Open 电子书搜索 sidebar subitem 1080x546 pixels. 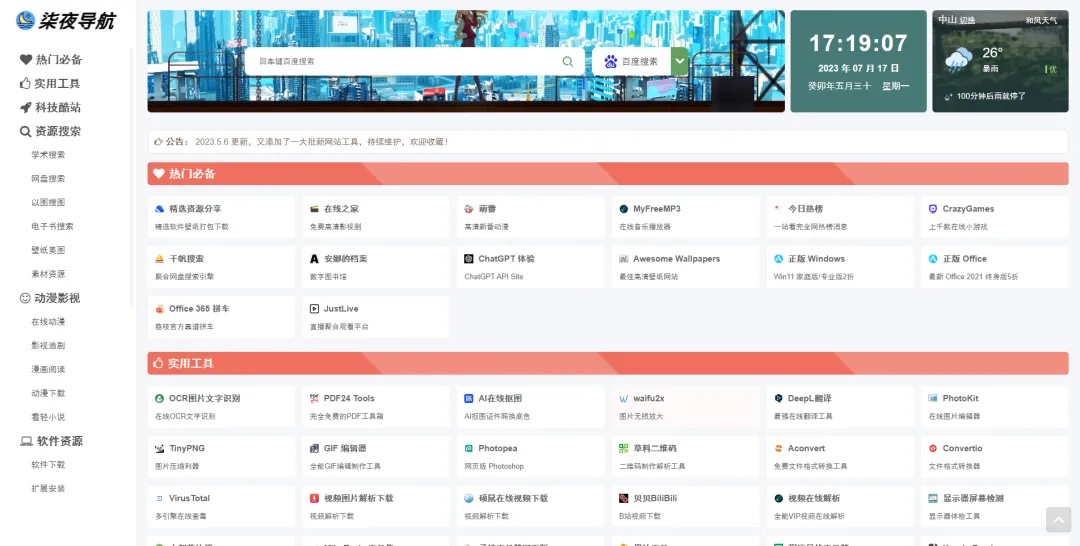[x=52, y=227]
